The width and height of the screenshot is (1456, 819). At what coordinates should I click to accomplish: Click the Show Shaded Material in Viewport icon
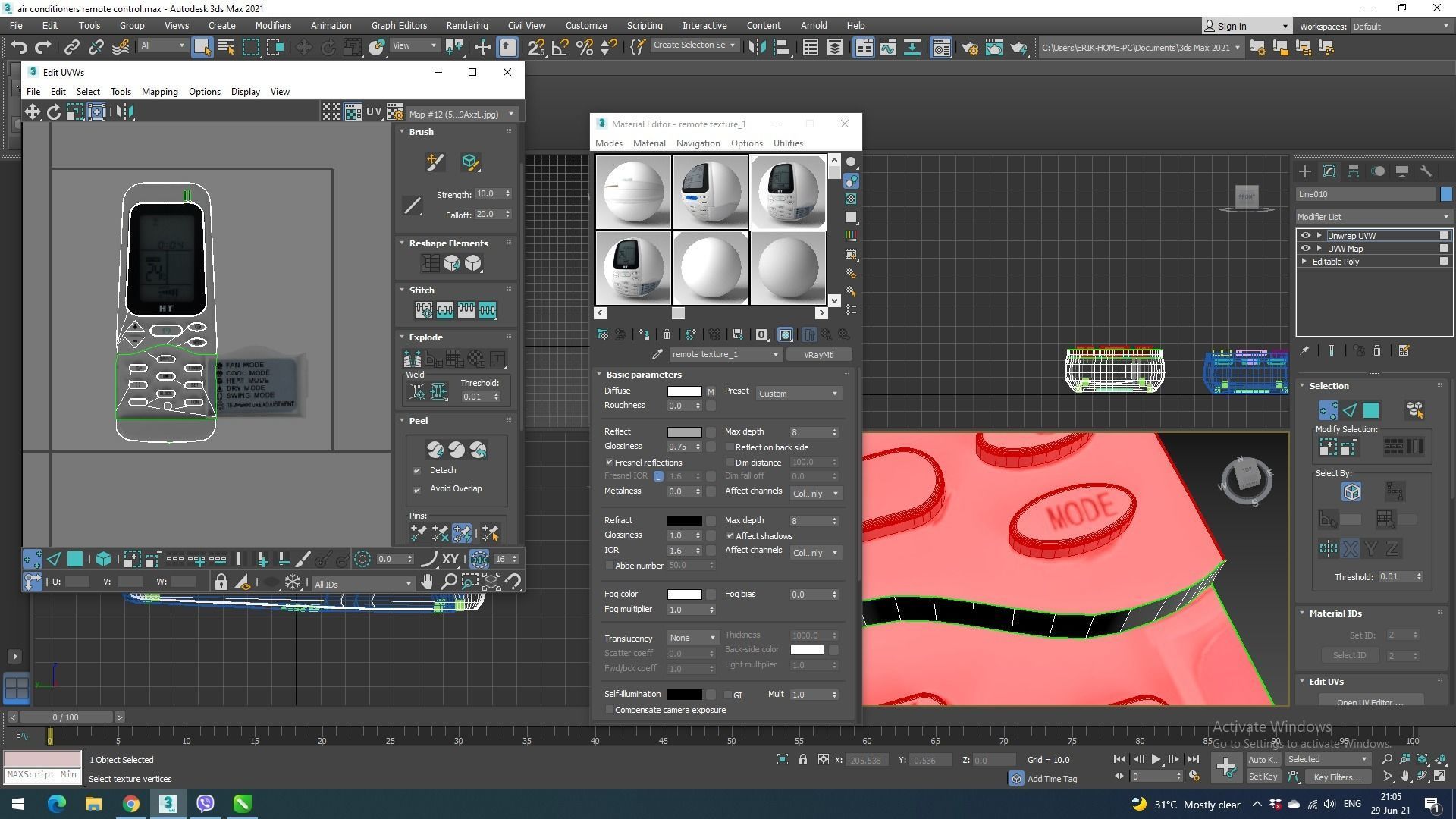pyautogui.click(x=785, y=334)
